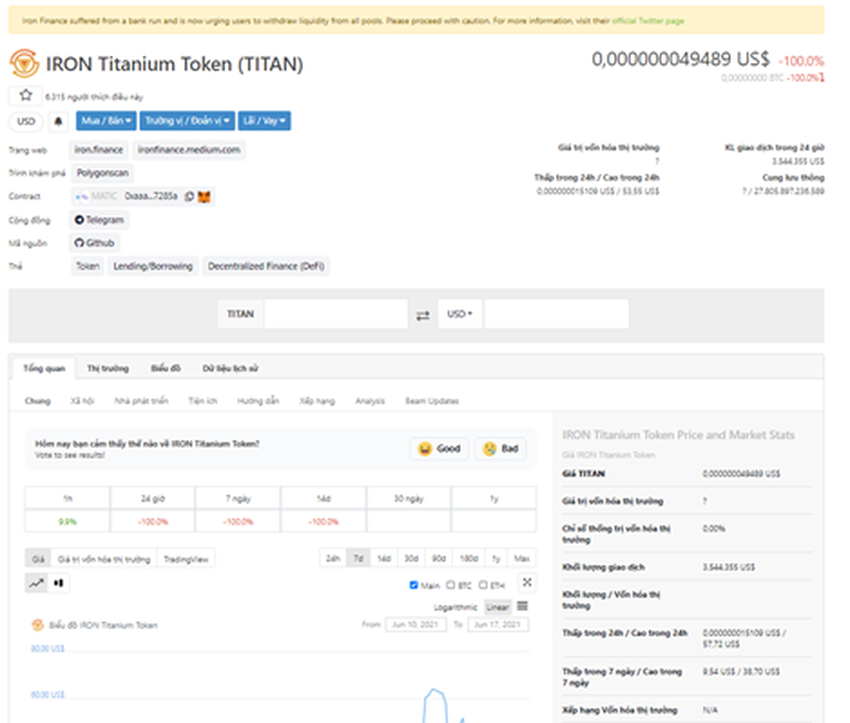Click the swap currency arrows icon
Viewport: 850px width, 723px height.
pyautogui.click(x=423, y=315)
